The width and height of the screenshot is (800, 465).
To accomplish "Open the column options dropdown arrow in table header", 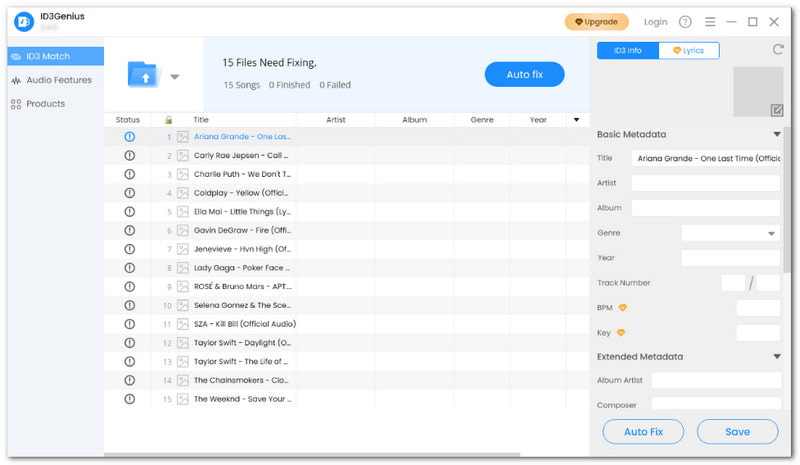I will tap(577, 120).
